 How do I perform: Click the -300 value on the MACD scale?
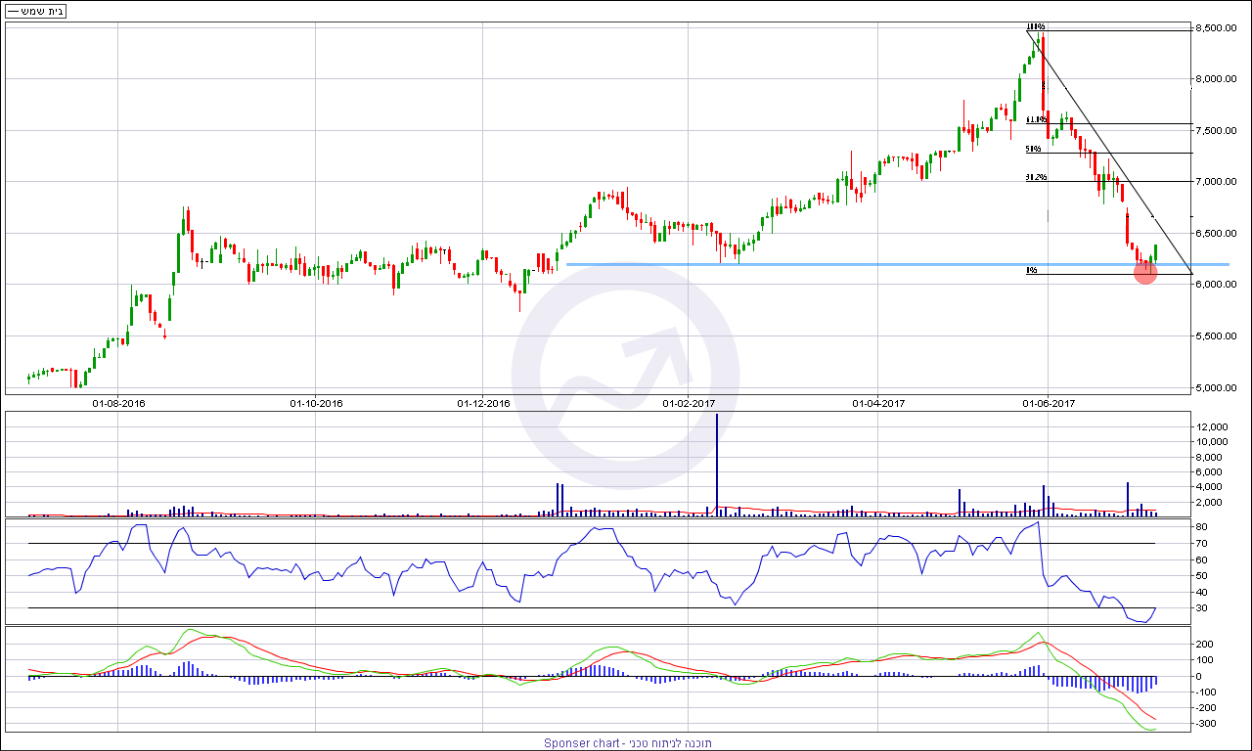point(1206,724)
